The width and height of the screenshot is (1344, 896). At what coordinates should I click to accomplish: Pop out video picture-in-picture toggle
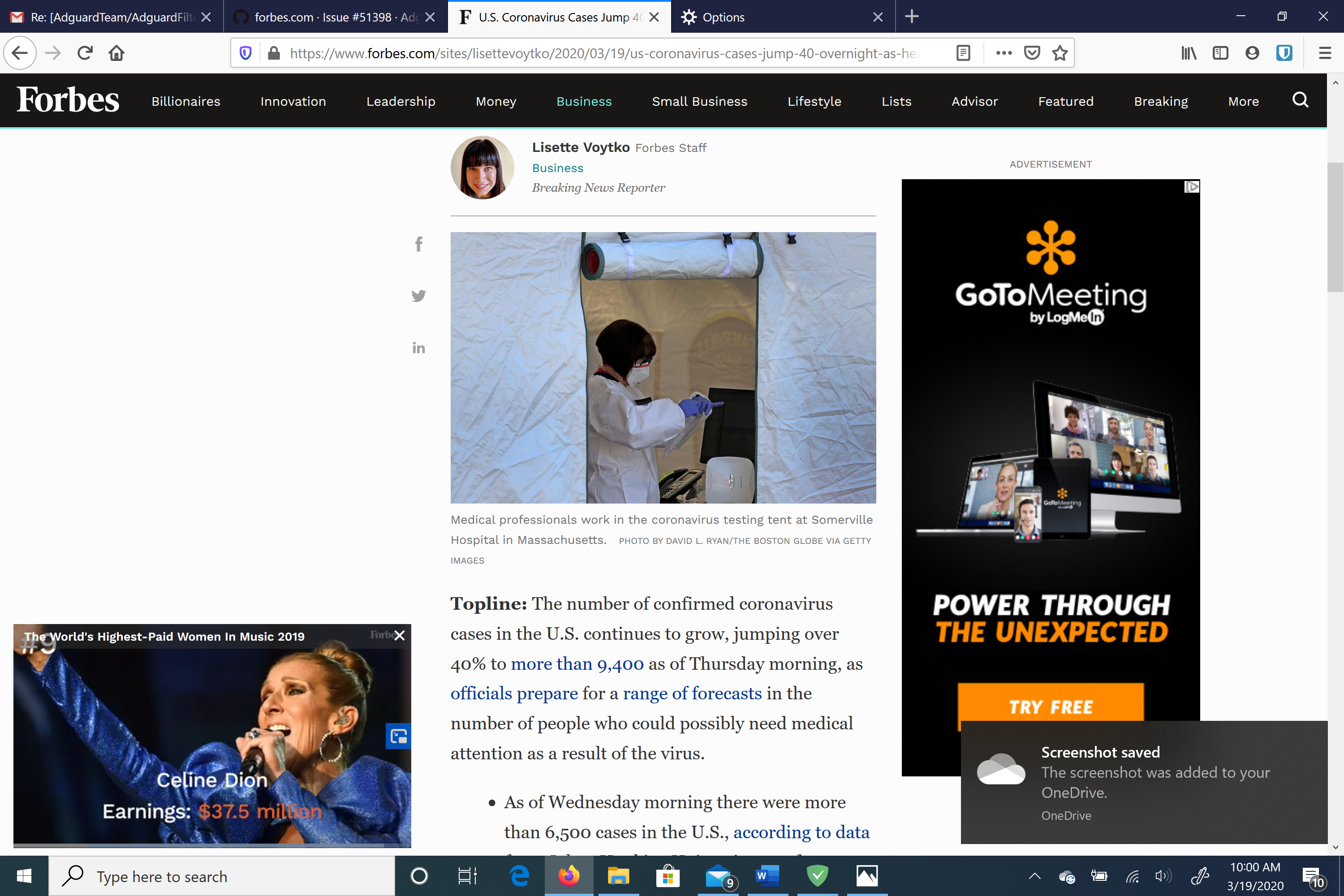coord(398,736)
